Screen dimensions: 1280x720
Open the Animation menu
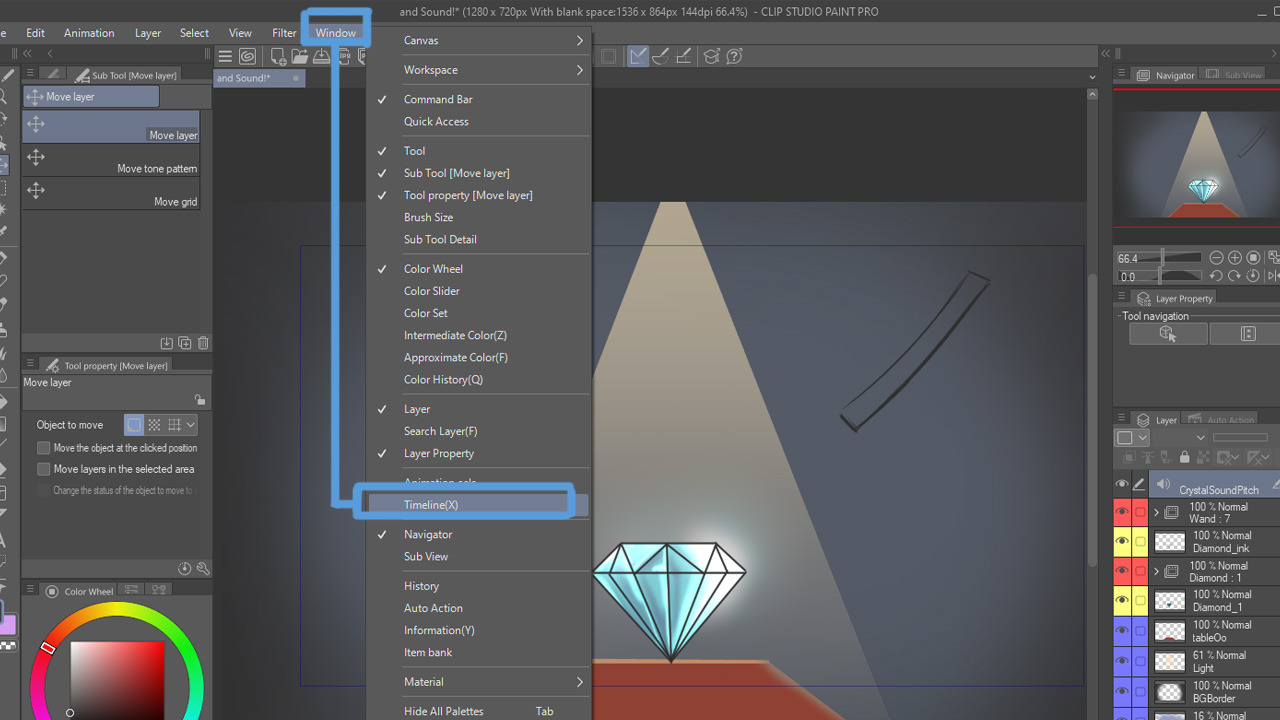tap(89, 33)
